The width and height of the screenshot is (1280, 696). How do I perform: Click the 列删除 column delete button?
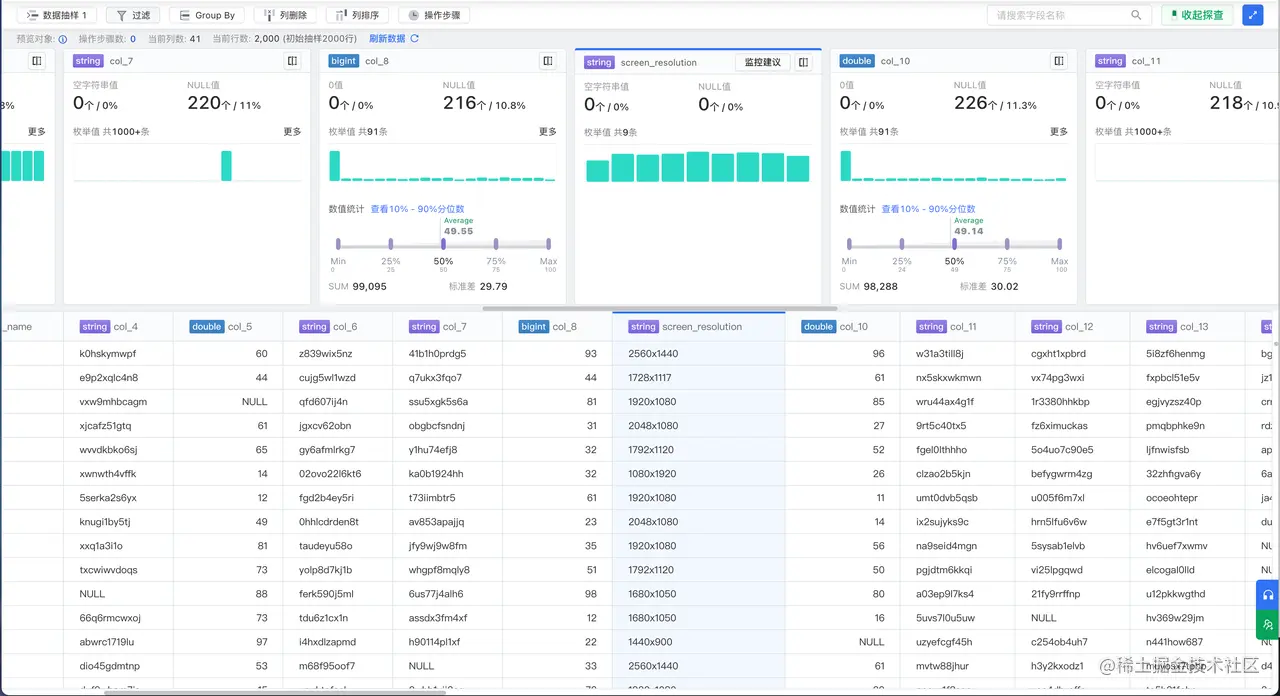(284, 15)
